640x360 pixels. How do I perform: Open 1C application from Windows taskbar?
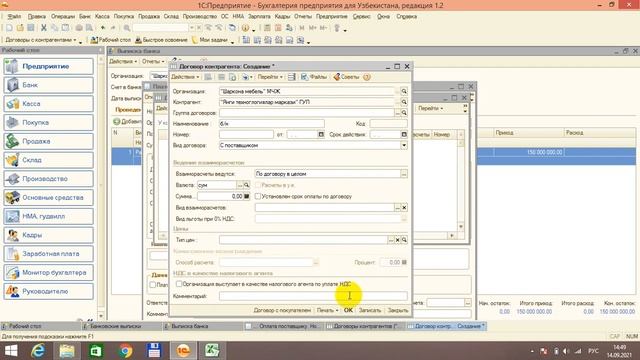click(183, 351)
